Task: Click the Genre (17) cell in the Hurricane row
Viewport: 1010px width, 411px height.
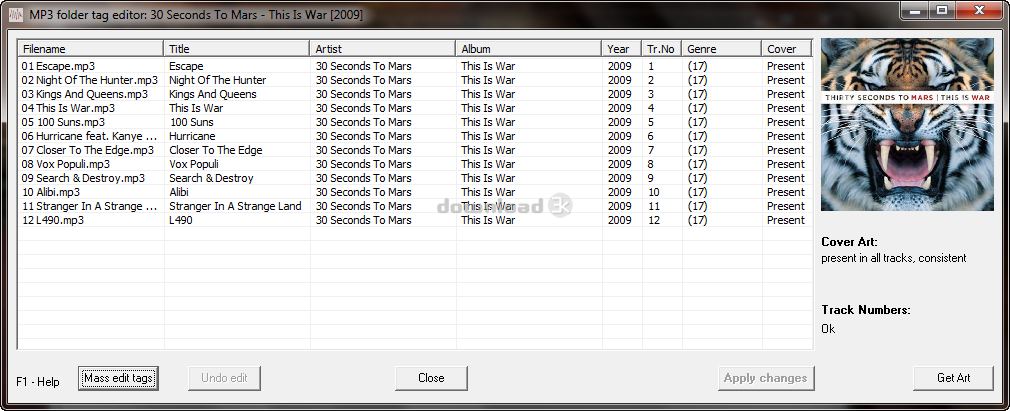Action: [x=697, y=137]
